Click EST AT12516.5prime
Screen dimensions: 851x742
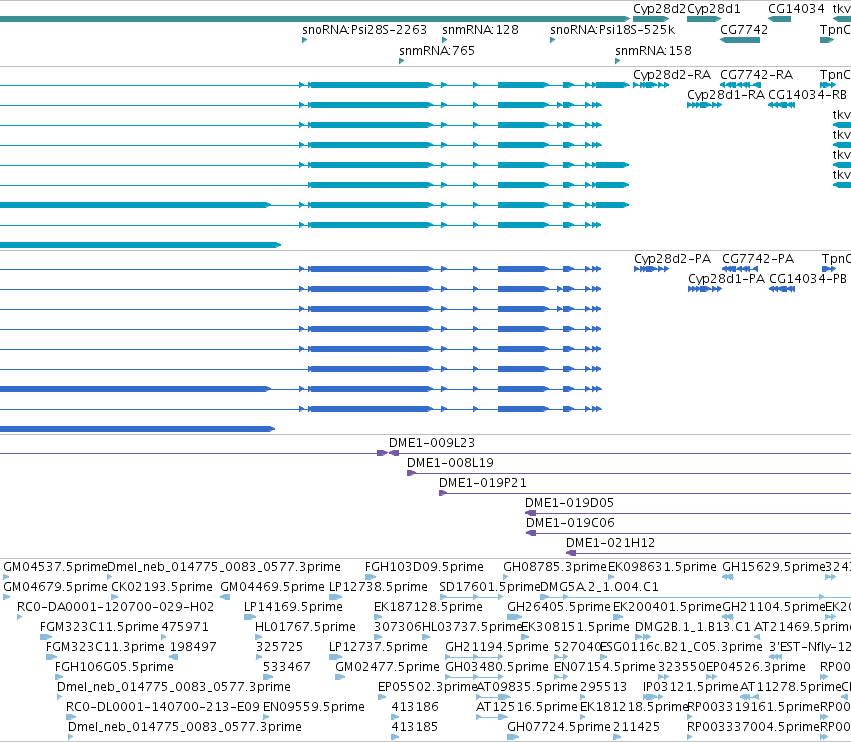click(527, 707)
